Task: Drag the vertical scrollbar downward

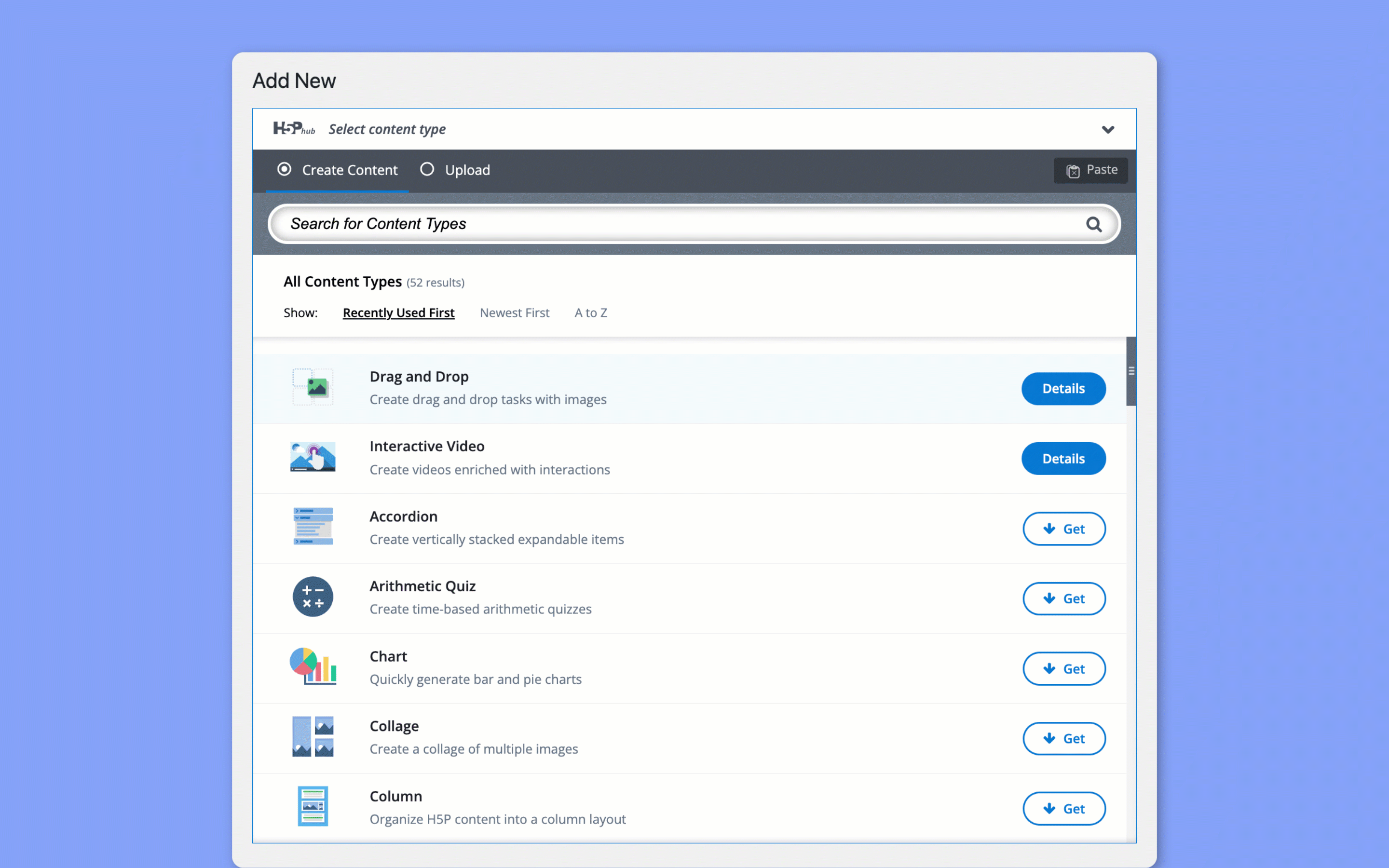Action: tap(1130, 370)
